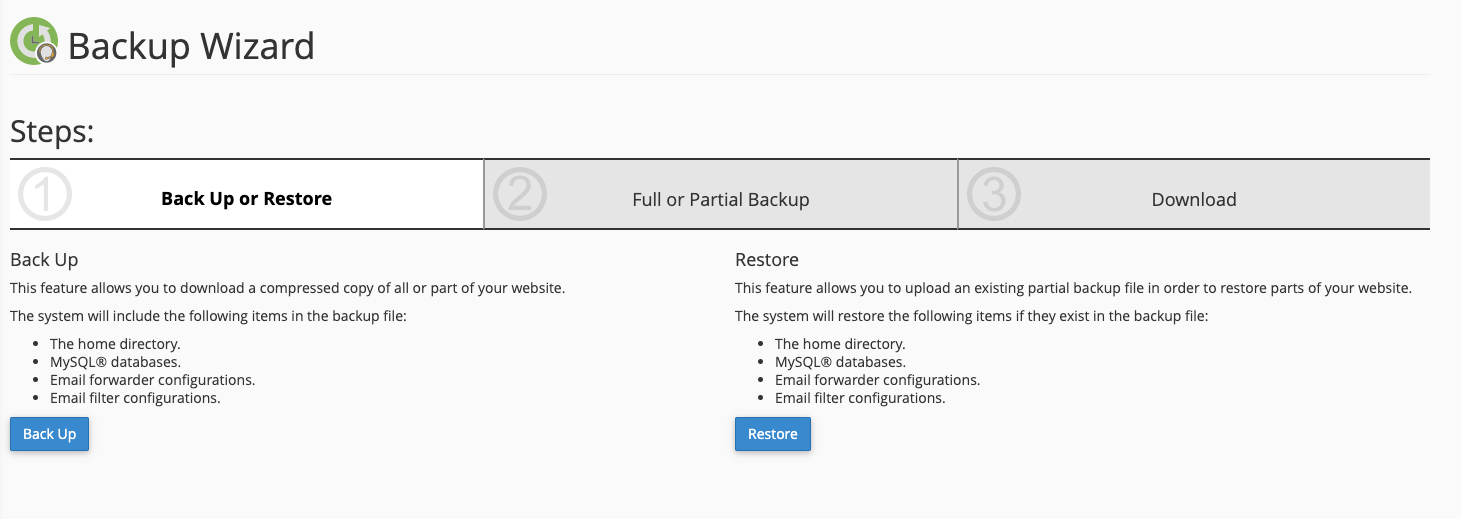Go to the Download step tab
Viewport: 1461px width, 519px height.
pos(1194,195)
